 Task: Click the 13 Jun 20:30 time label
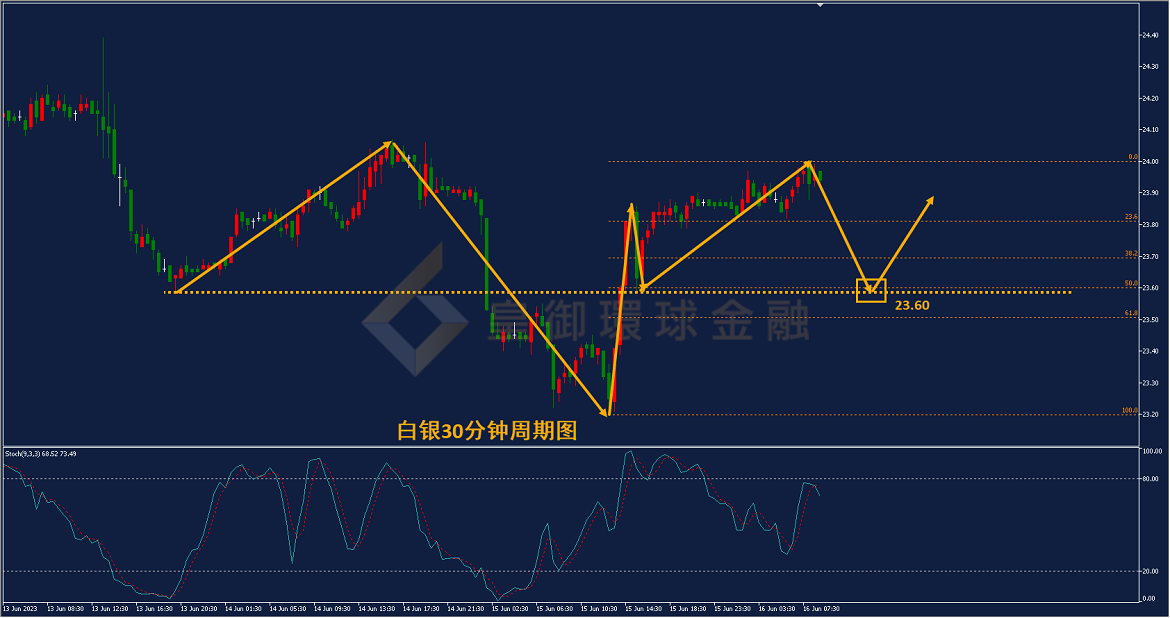click(199, 609)
